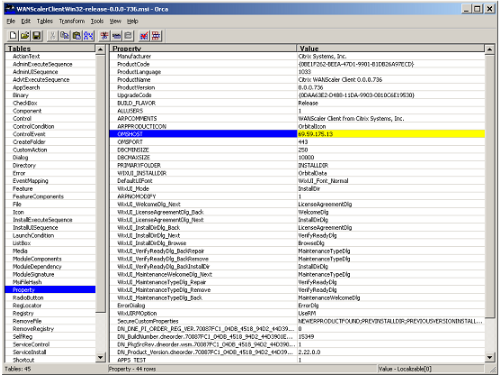Select the ProductName property row
The width and height of the screenshot is (500, 381).
(x=297, y=80)
